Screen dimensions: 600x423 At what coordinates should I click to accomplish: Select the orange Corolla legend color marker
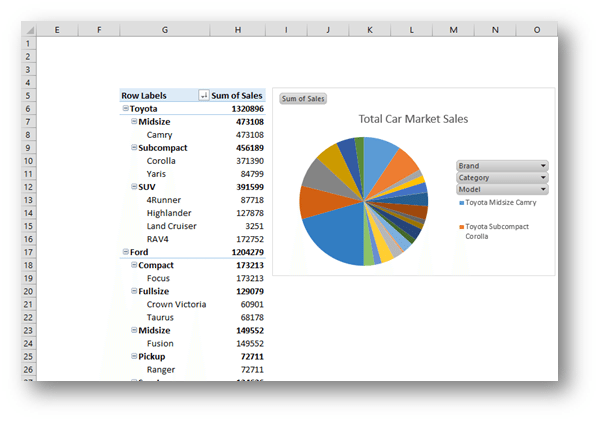(x=461, y=227)
